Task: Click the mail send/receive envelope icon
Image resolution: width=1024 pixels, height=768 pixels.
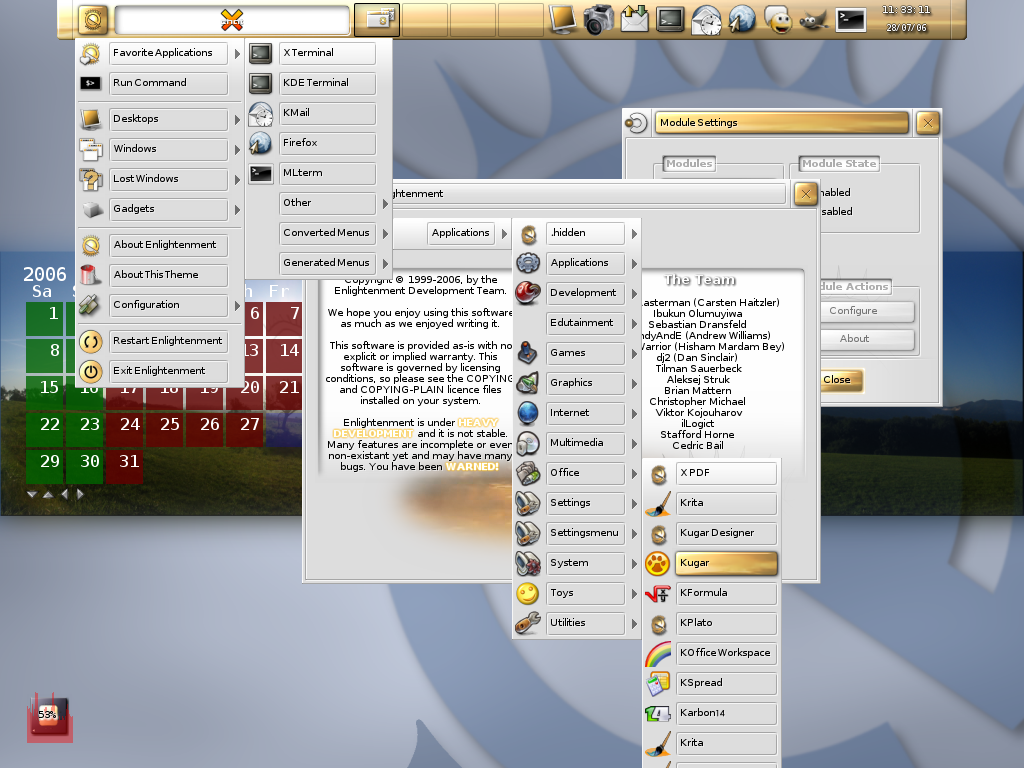Action: [634, 18]
